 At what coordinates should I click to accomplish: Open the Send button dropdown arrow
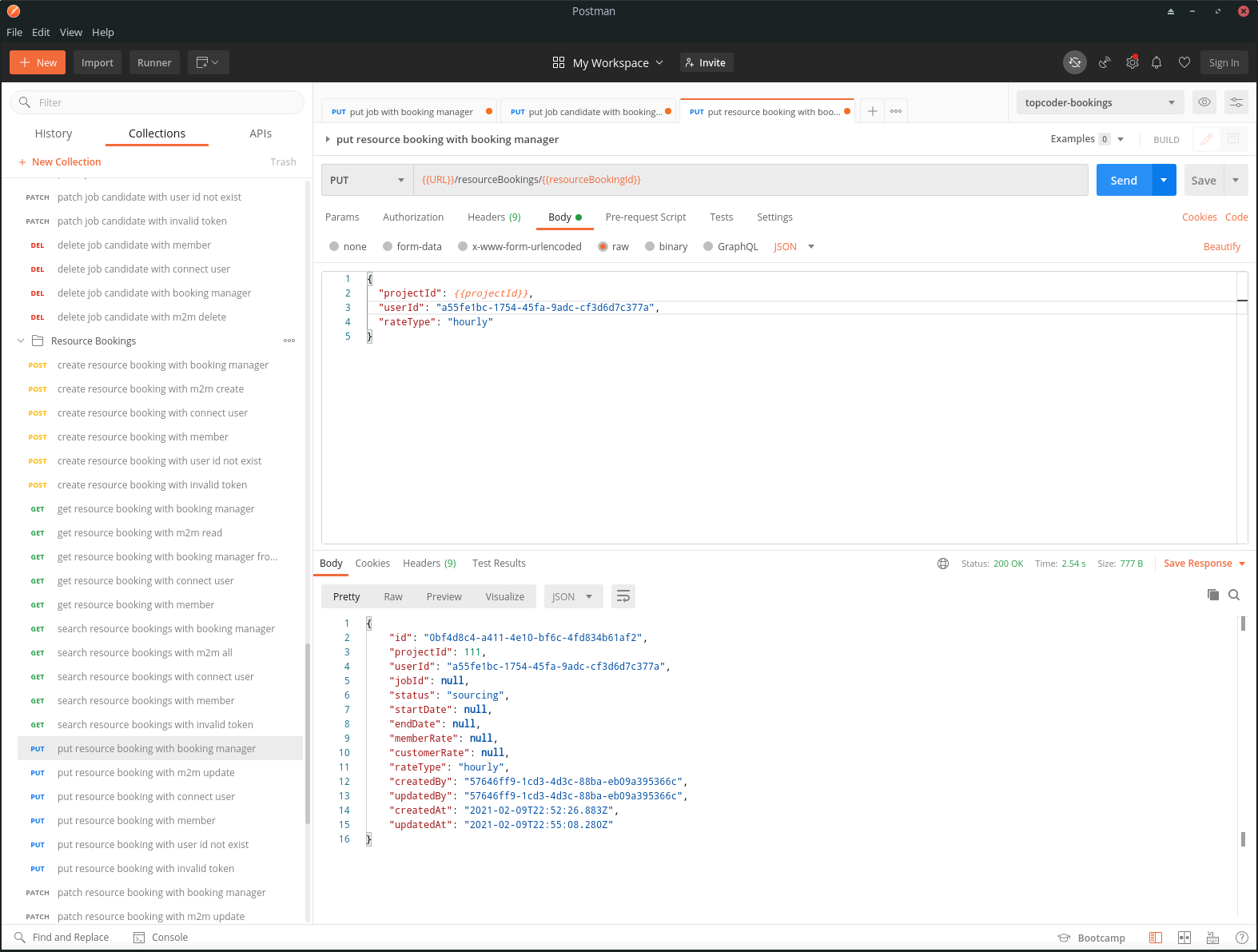point(1164,180)
